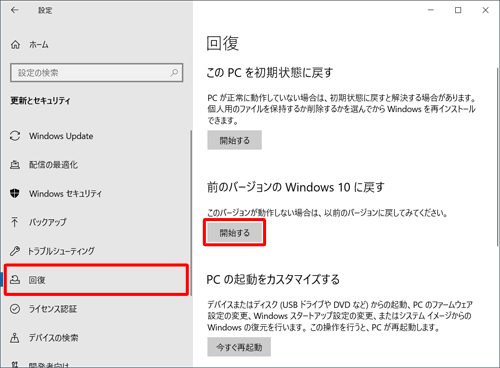Click the sidebar vertical scrollbar
Screen dimensions: 500x368
191,213
